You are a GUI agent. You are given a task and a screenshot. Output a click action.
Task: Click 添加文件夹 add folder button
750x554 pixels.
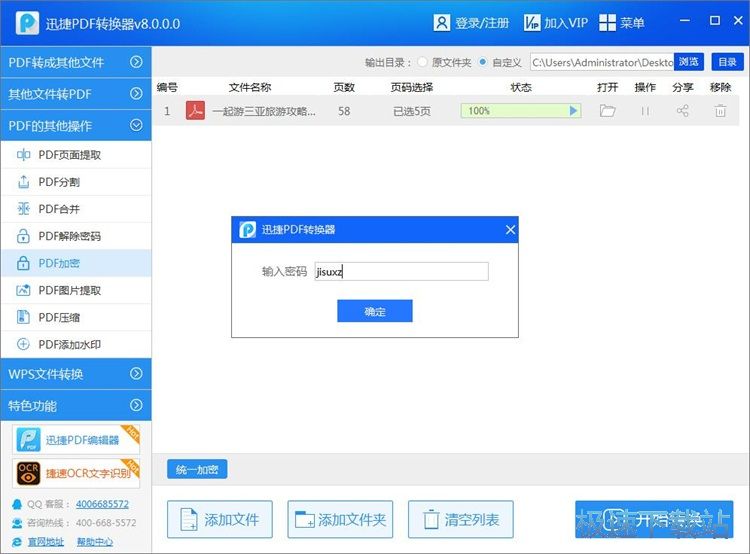[340, 520]
